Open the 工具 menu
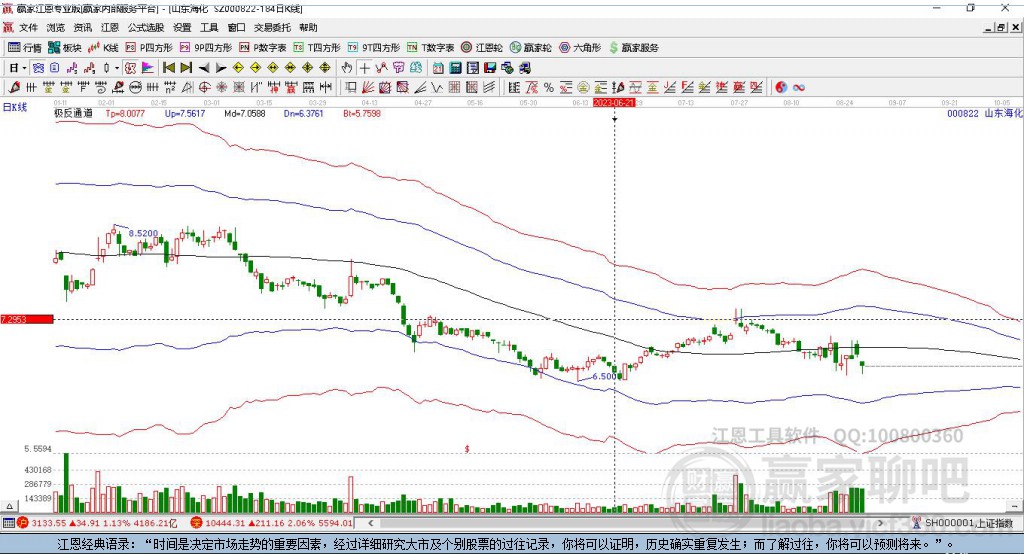 [209, 27]
